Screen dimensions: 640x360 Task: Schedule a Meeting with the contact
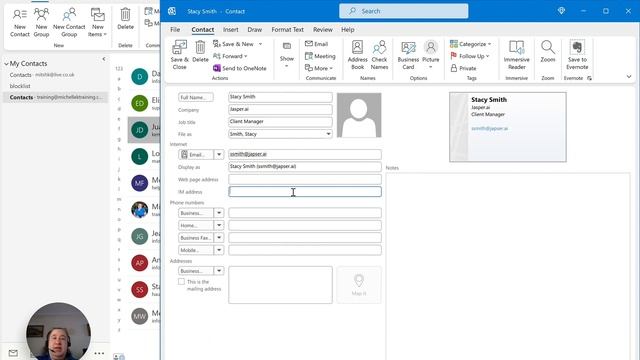tap(320, 56)
